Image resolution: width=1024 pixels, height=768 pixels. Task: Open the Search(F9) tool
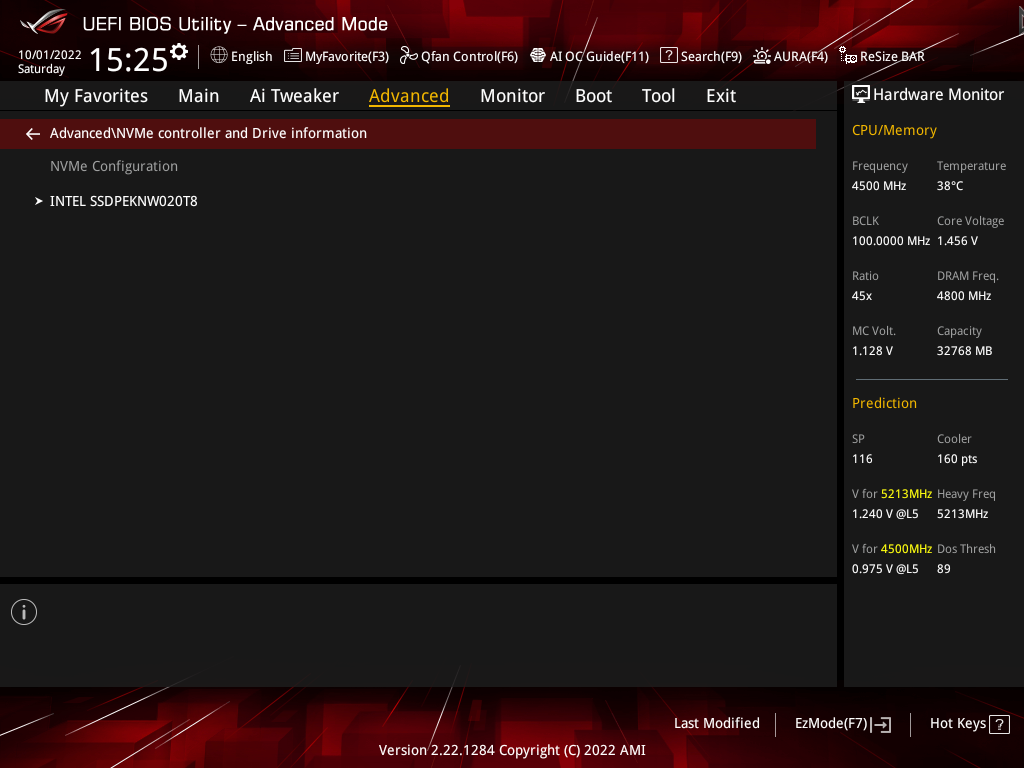(701, 56)
